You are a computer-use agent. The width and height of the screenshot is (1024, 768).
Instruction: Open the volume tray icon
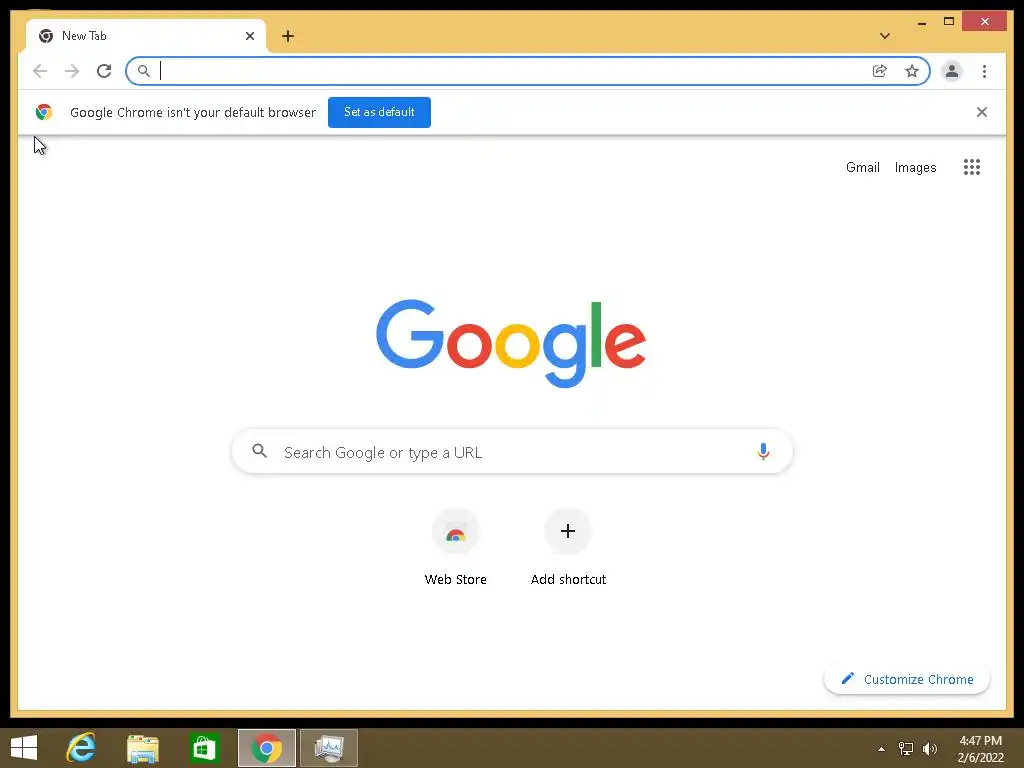pos(930,749)
